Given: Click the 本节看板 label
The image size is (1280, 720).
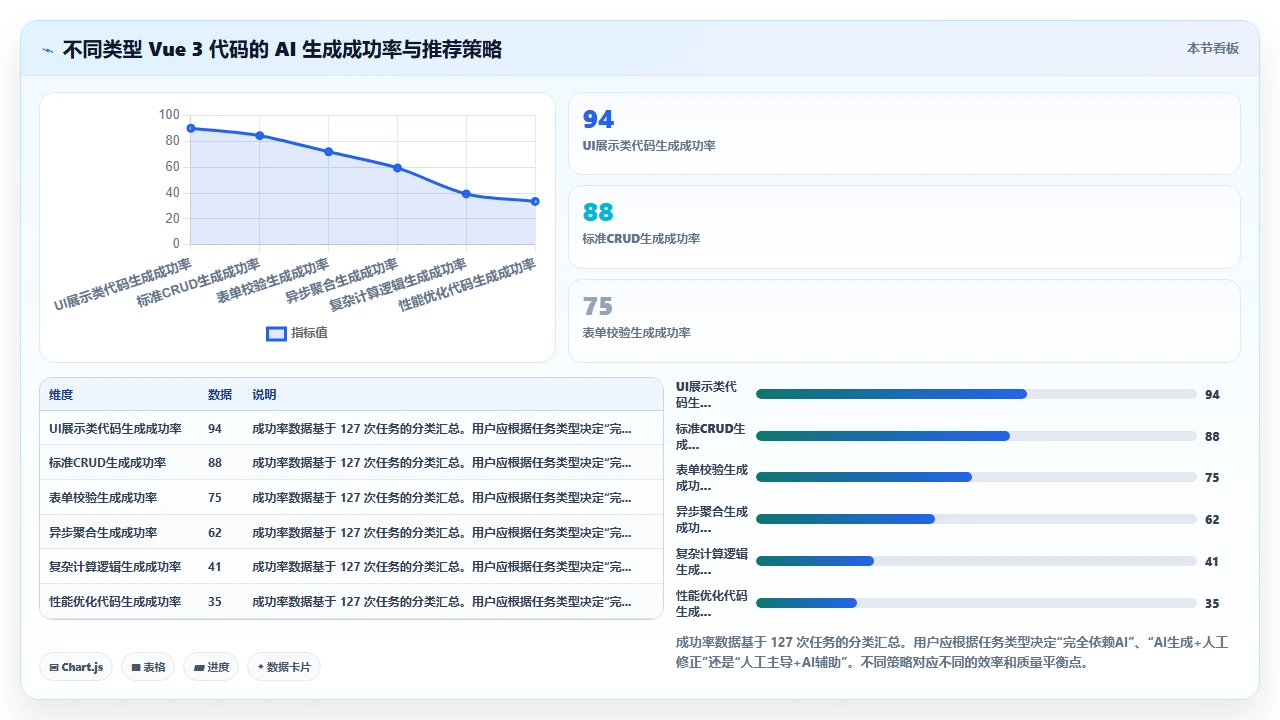Looking at the screenshot, I should click(x=1213, y=48).
